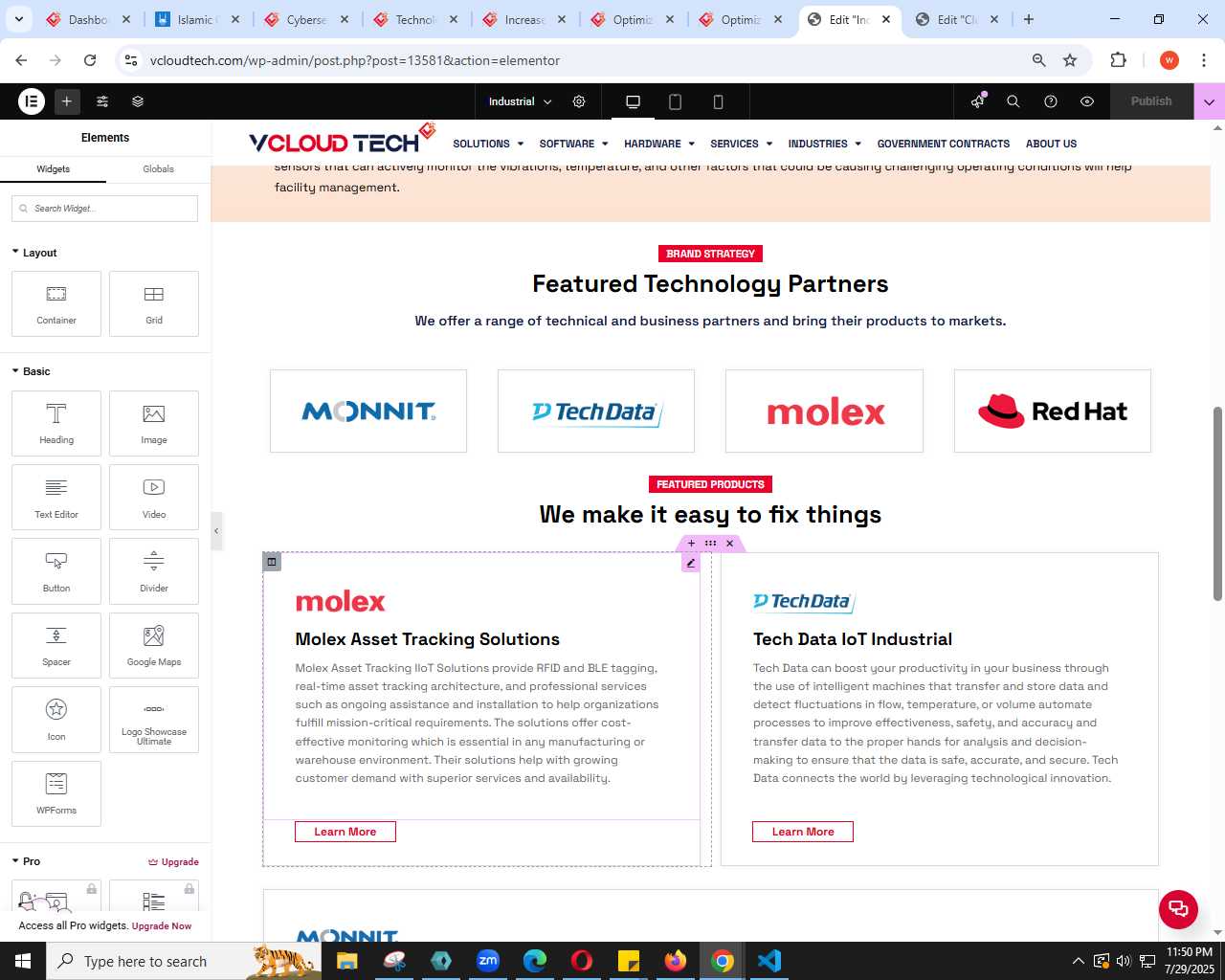1225x980 pixels.
Task: Select the Heading widget
Action: (56, 423)
